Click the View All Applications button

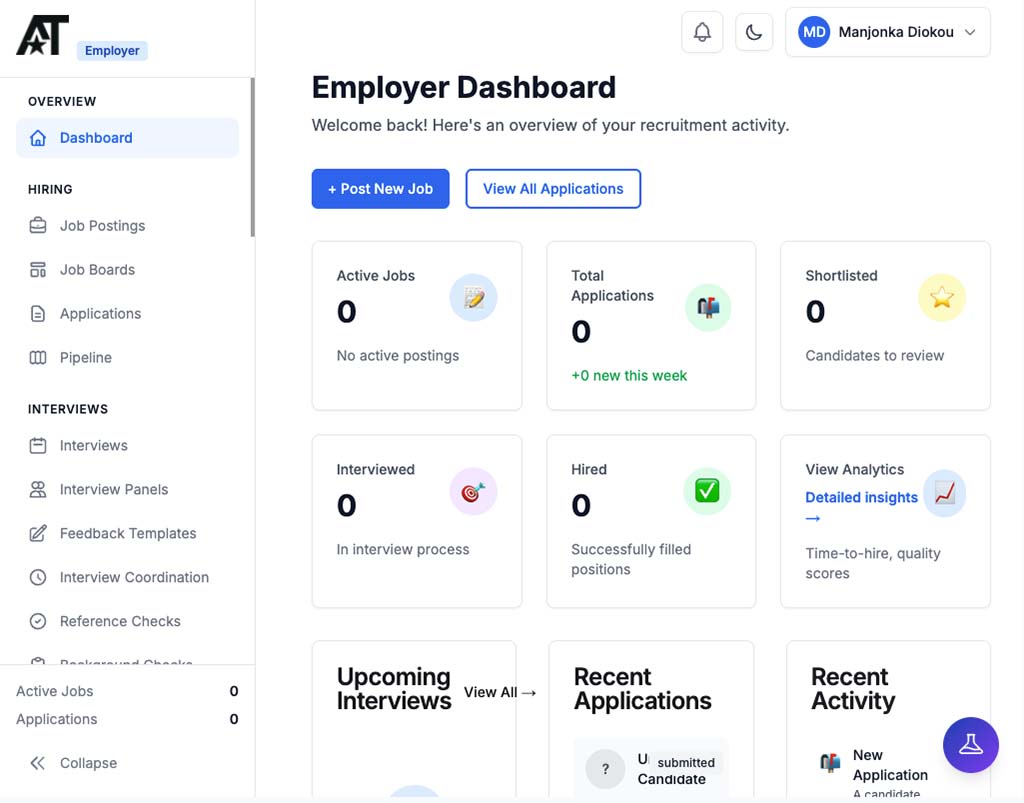[x=553, y=189]
